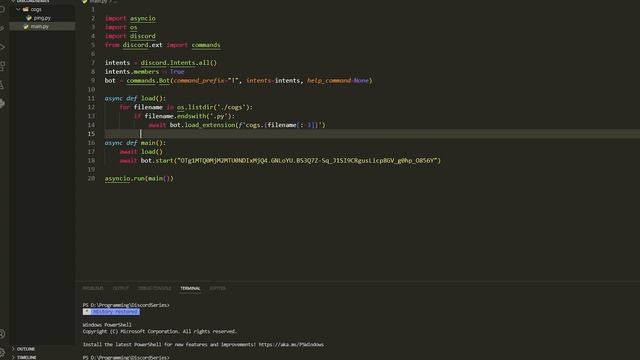Click the 'import os' line
Viewport: 640px width, 360px height.
(121, 27)
